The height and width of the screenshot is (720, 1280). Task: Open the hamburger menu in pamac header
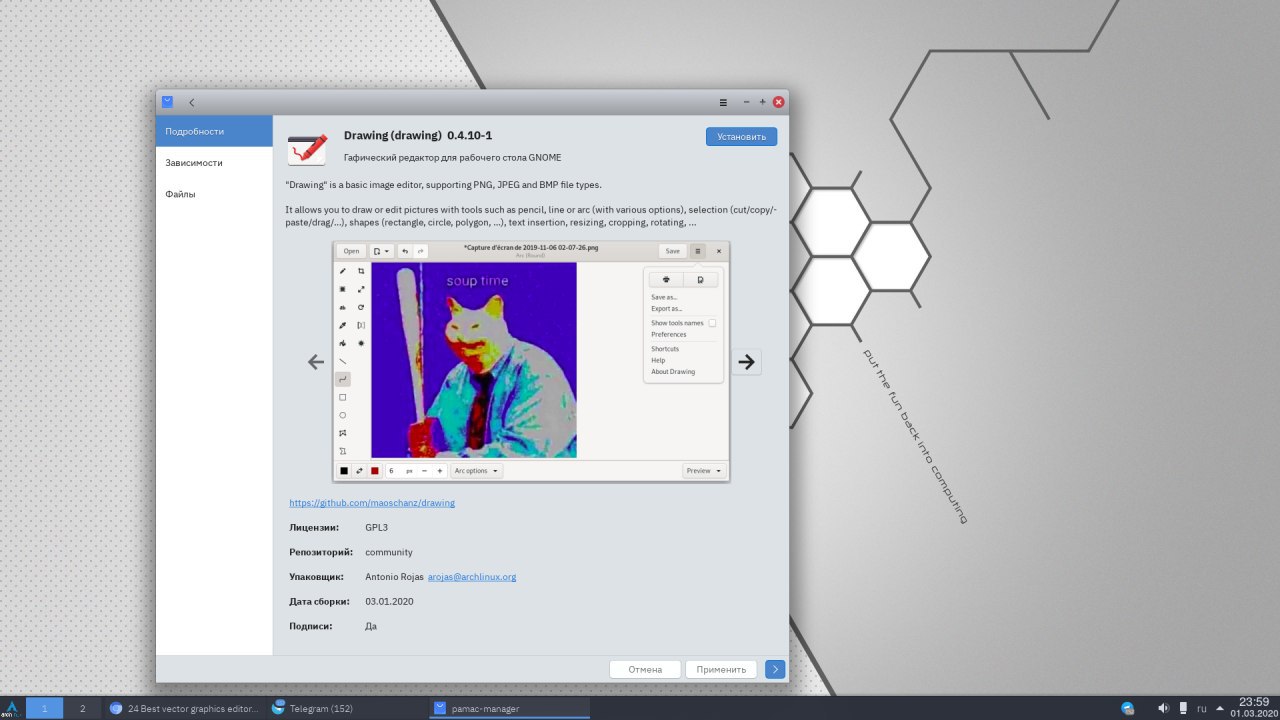point(723,102)
